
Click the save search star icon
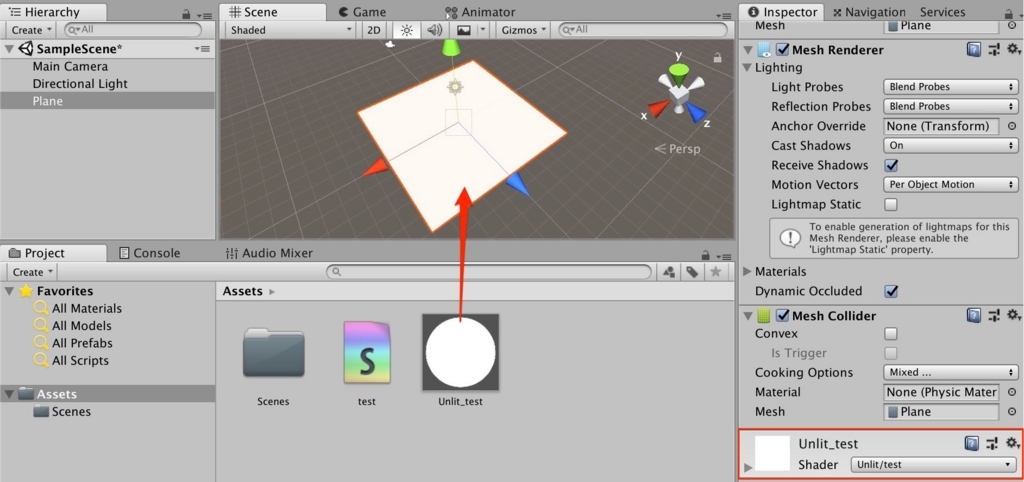715,272
